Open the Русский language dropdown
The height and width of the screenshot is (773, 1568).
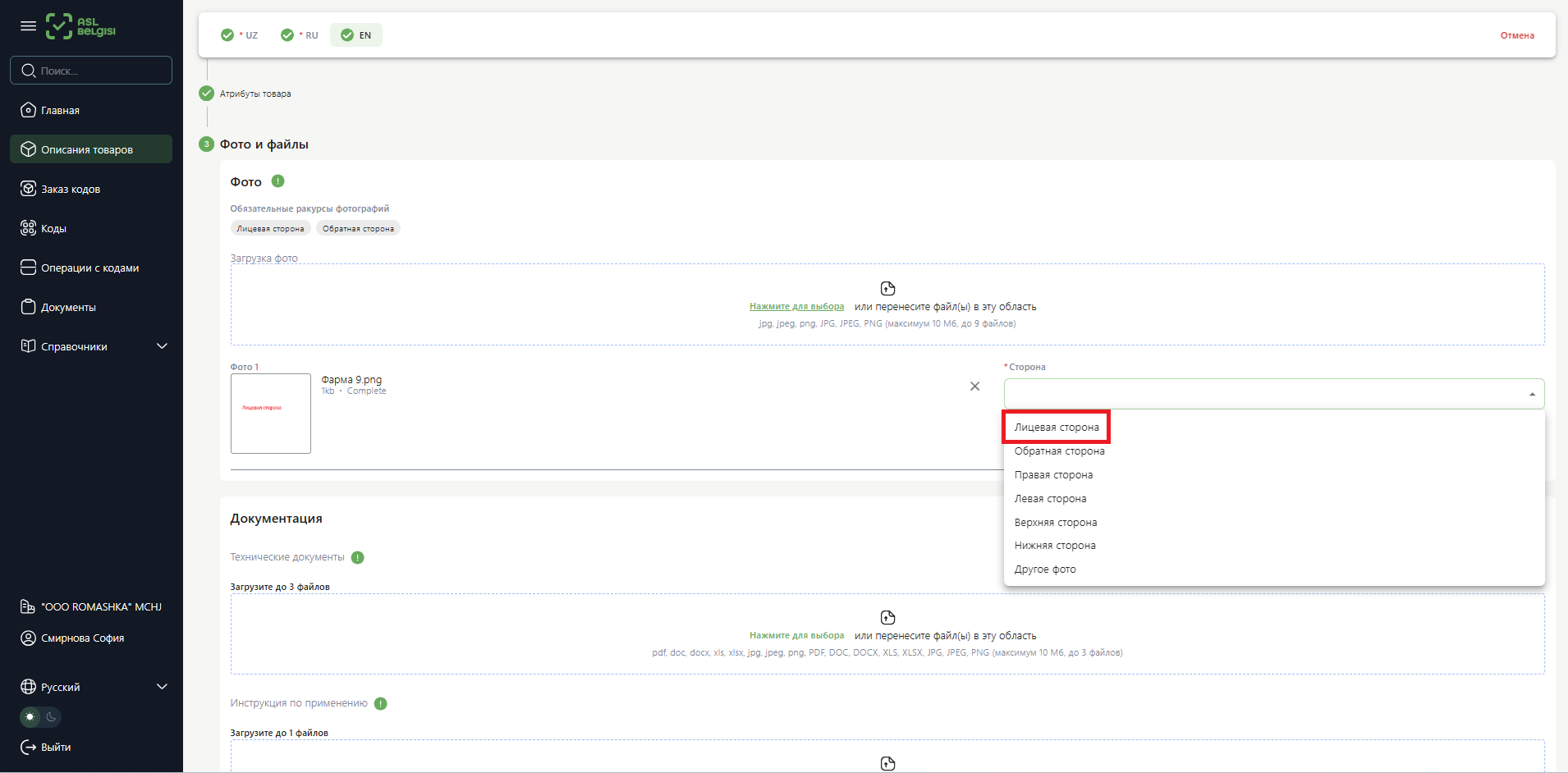[162, 687]
